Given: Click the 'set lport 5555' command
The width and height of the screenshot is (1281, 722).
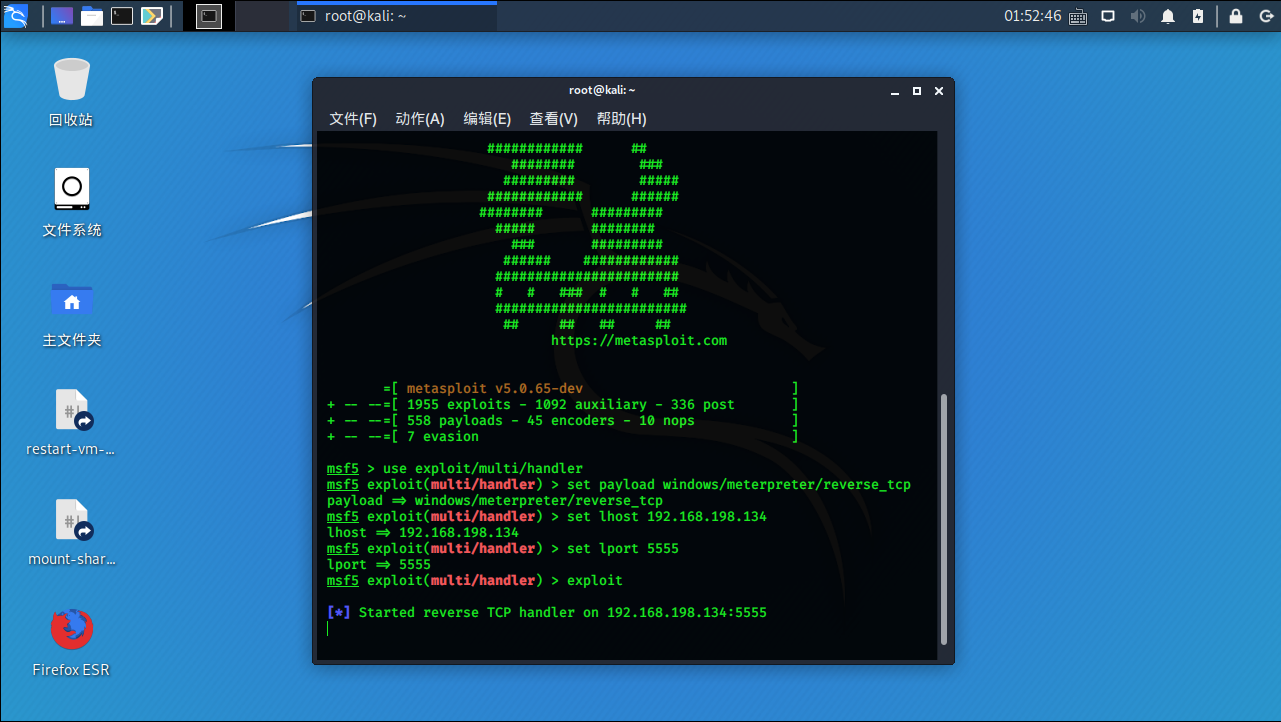Looking at the screenshot, I should coord(623,549).
